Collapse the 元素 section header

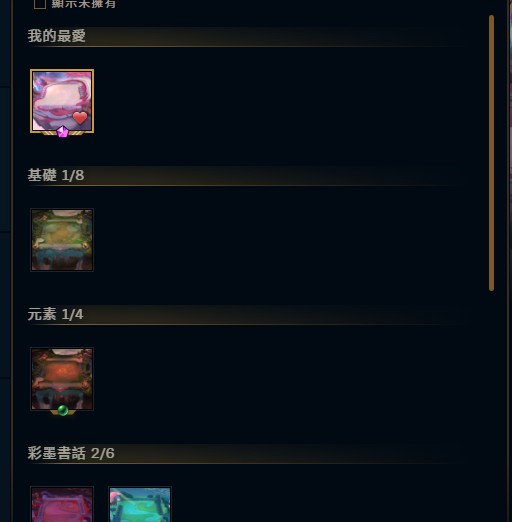247,314
